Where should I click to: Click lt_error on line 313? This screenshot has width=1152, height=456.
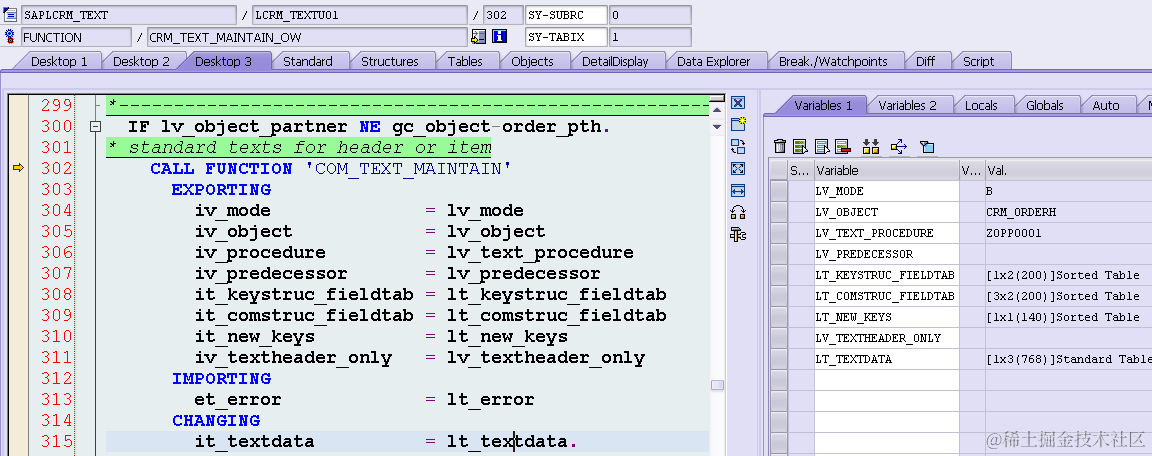[490, 399]
